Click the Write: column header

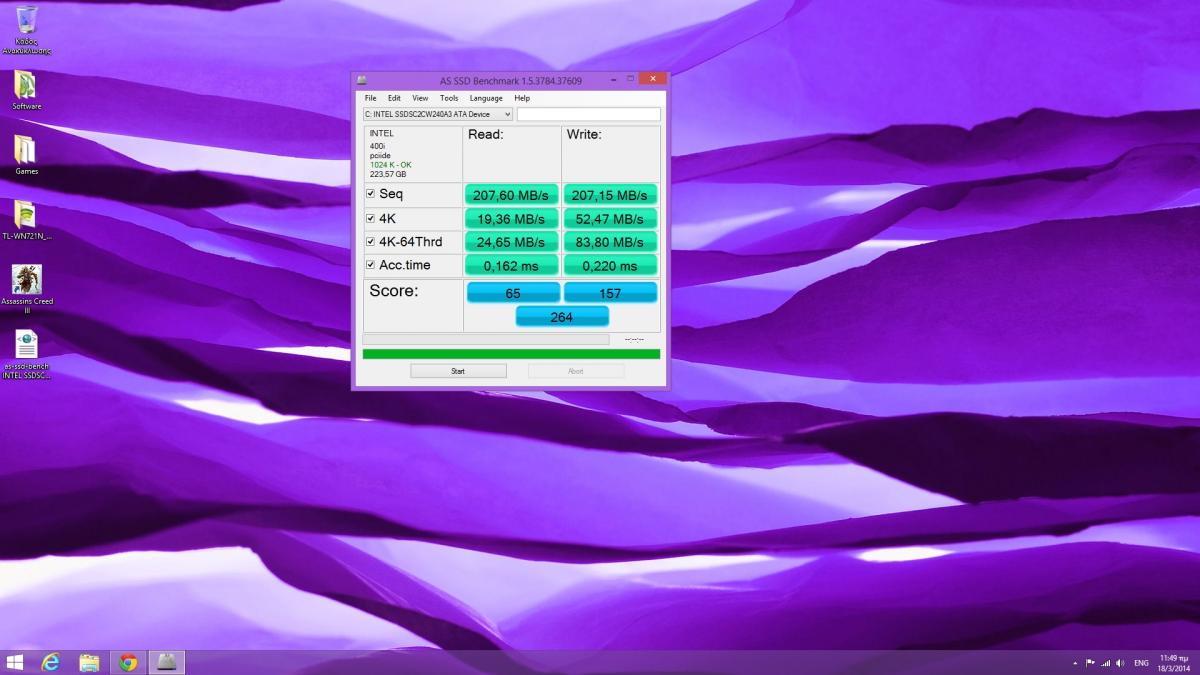(x=584, y=134)
